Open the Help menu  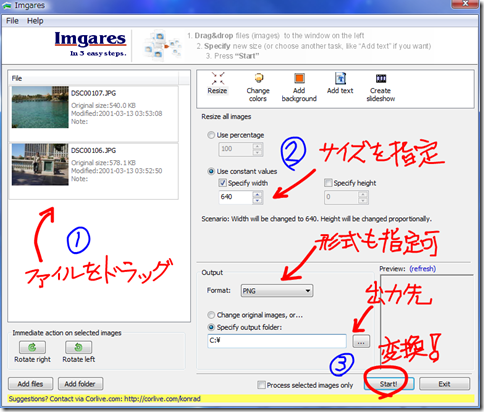pyautogui.click(x=35, y=21)
